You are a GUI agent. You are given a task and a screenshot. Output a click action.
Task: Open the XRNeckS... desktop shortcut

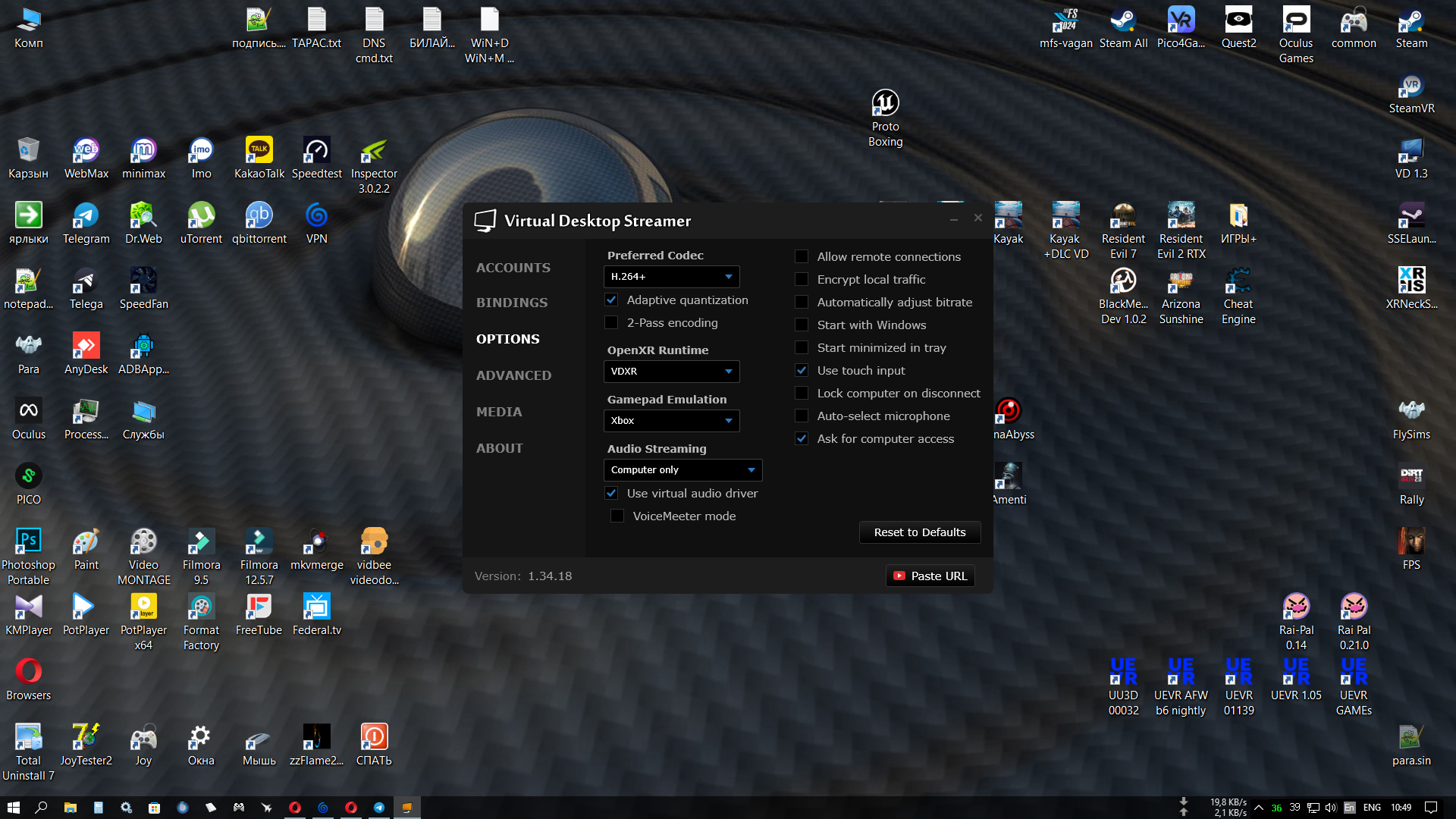(x=1411, y=288)
